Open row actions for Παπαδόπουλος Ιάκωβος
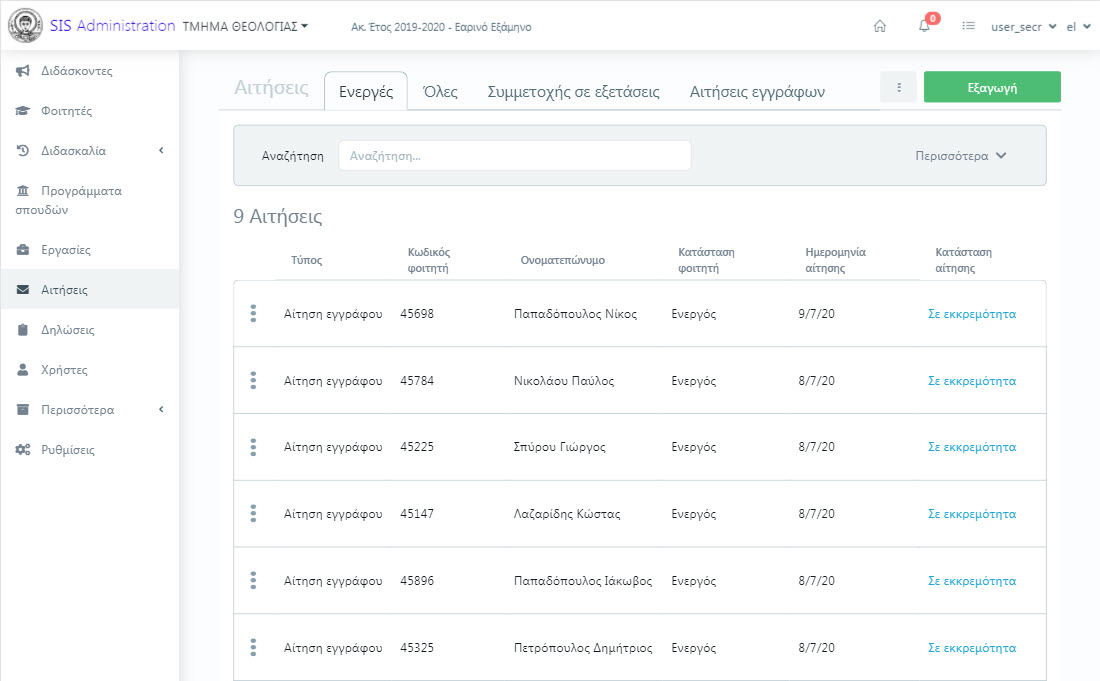 (253, 581)
